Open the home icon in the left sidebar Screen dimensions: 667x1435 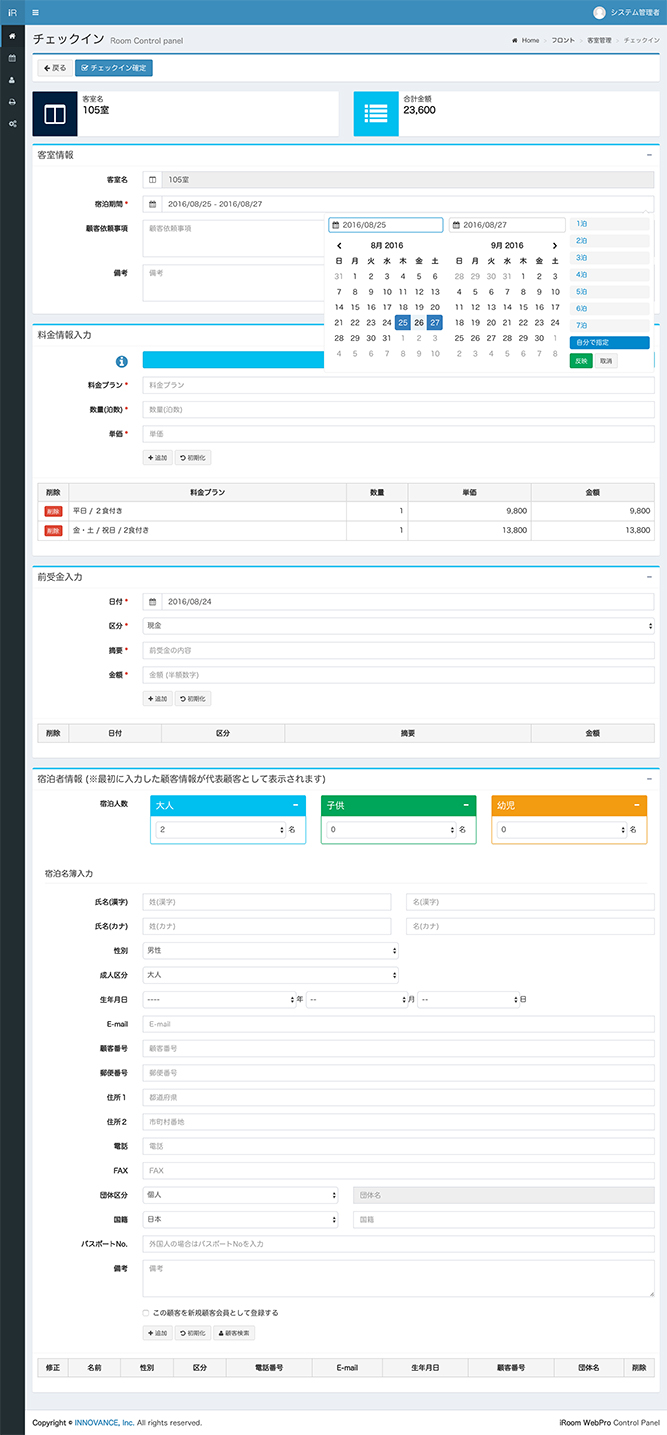pos(12,36)
